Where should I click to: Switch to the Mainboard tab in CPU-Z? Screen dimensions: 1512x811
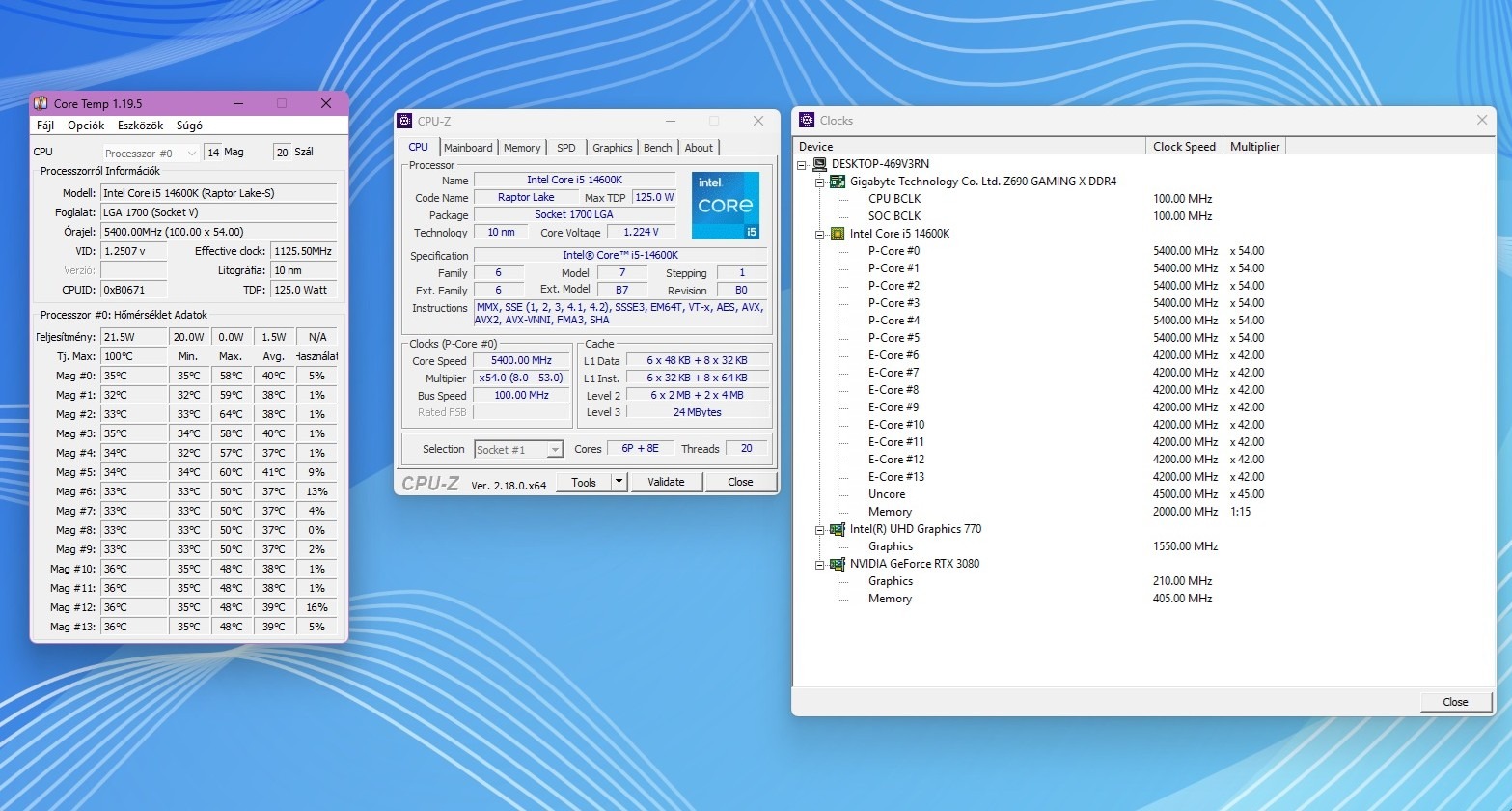click(468, 148)
